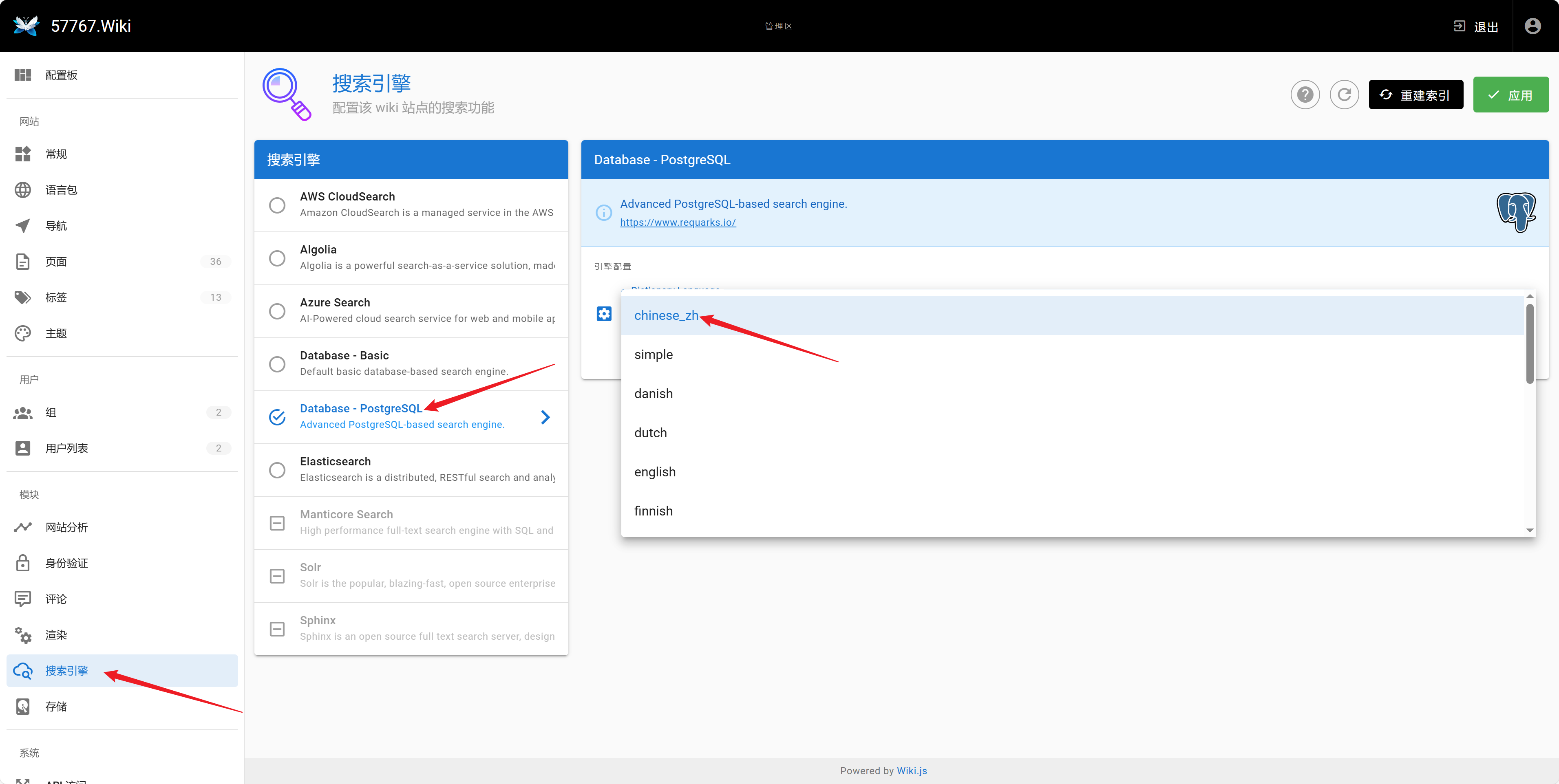Click the 渲染 gears icon
Viewport: 1559px width, 784px height.
(x=22, y=635)
